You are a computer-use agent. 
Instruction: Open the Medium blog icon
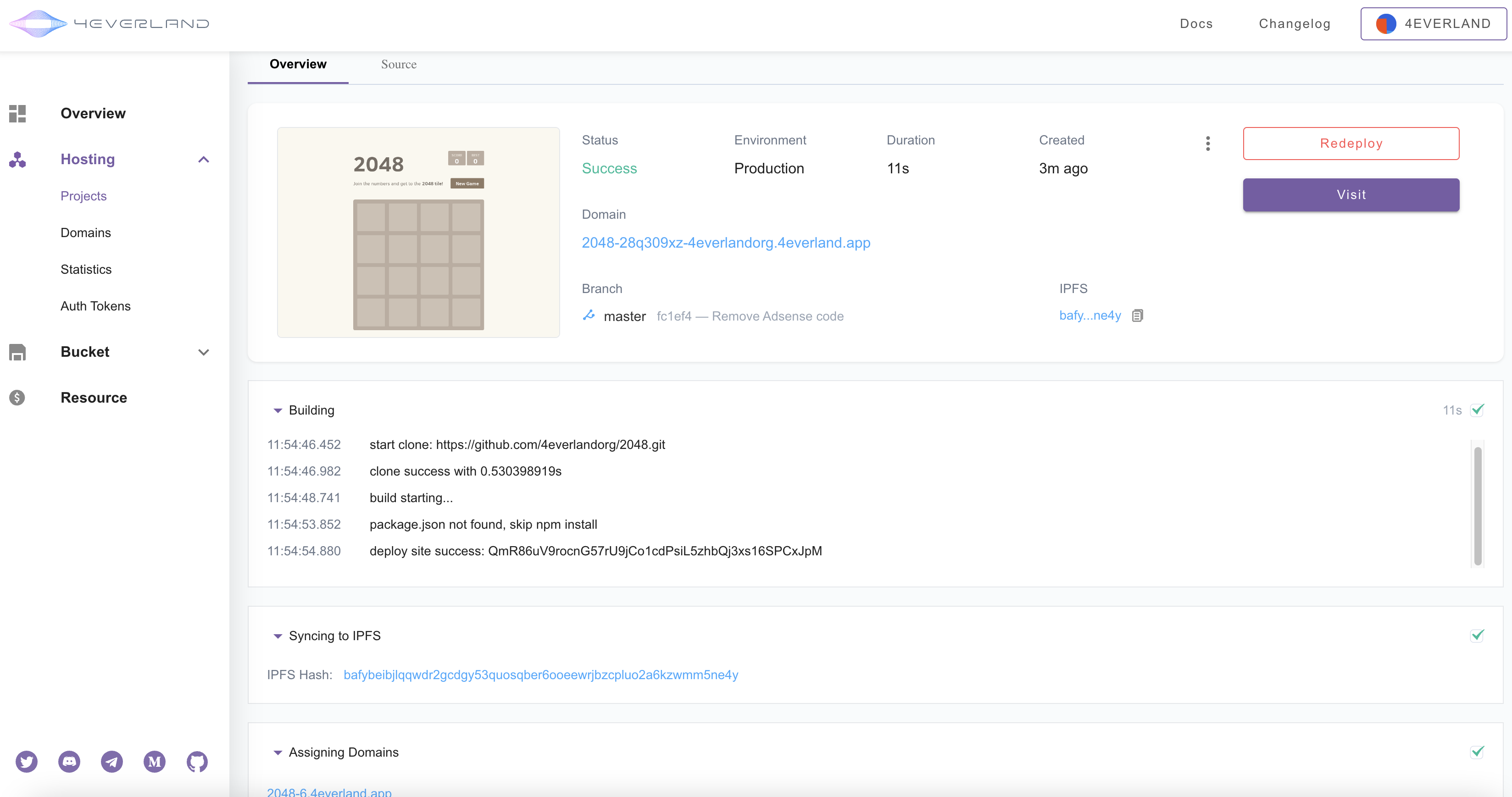coord(155,762)
